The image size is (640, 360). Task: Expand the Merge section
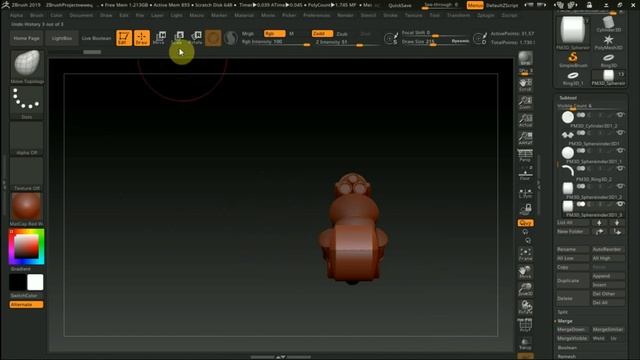point(565,321)
